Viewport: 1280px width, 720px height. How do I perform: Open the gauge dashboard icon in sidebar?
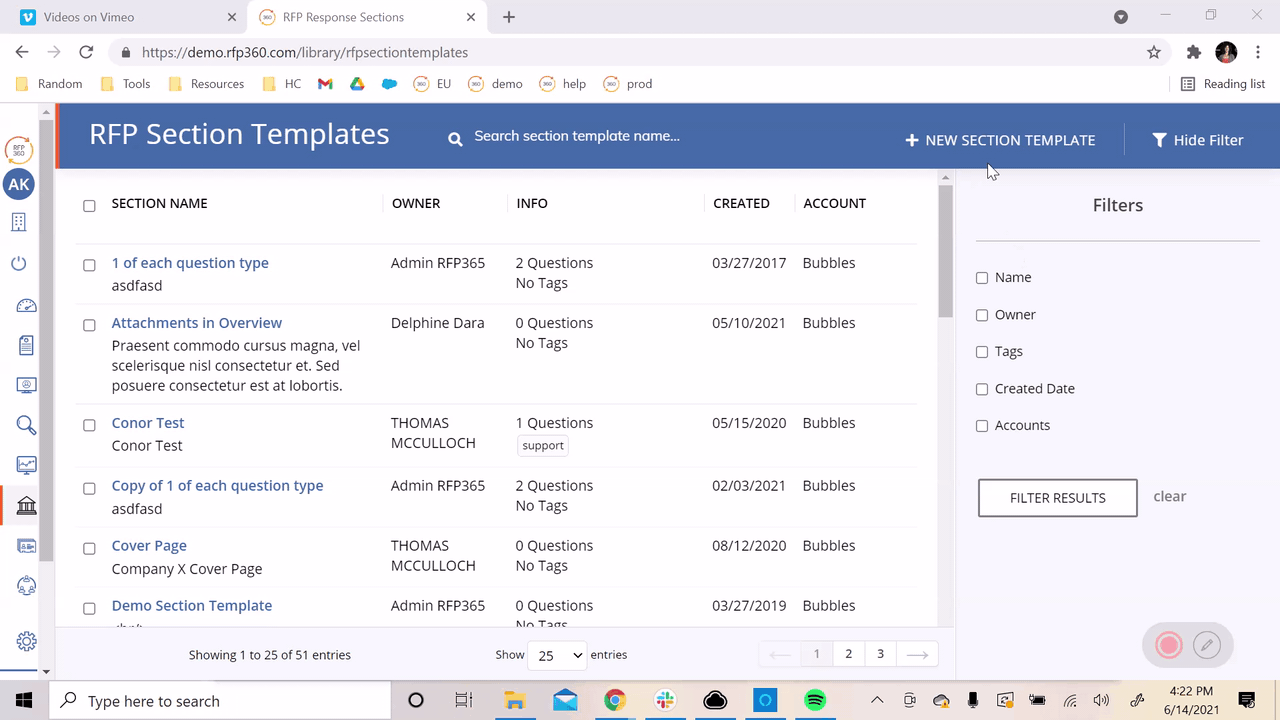[26, 305]
